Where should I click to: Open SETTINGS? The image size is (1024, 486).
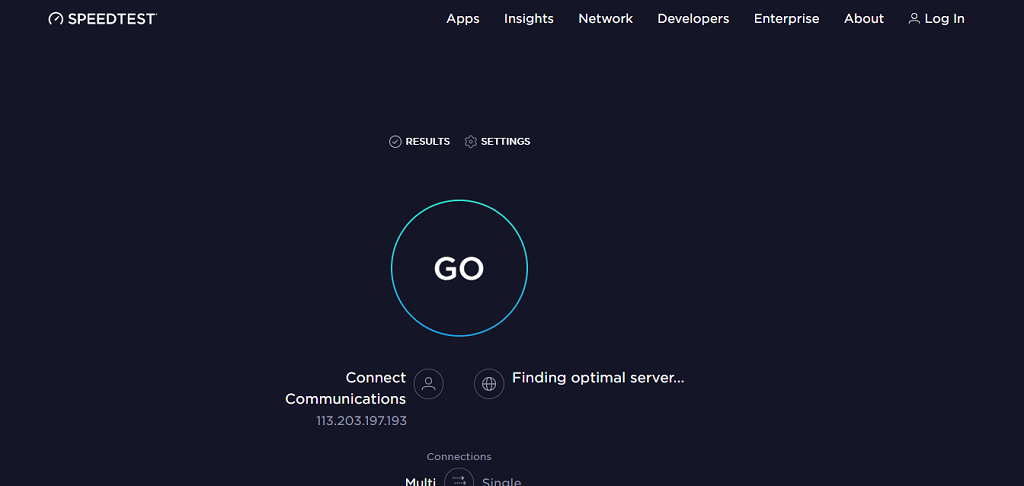coord(498,142)
